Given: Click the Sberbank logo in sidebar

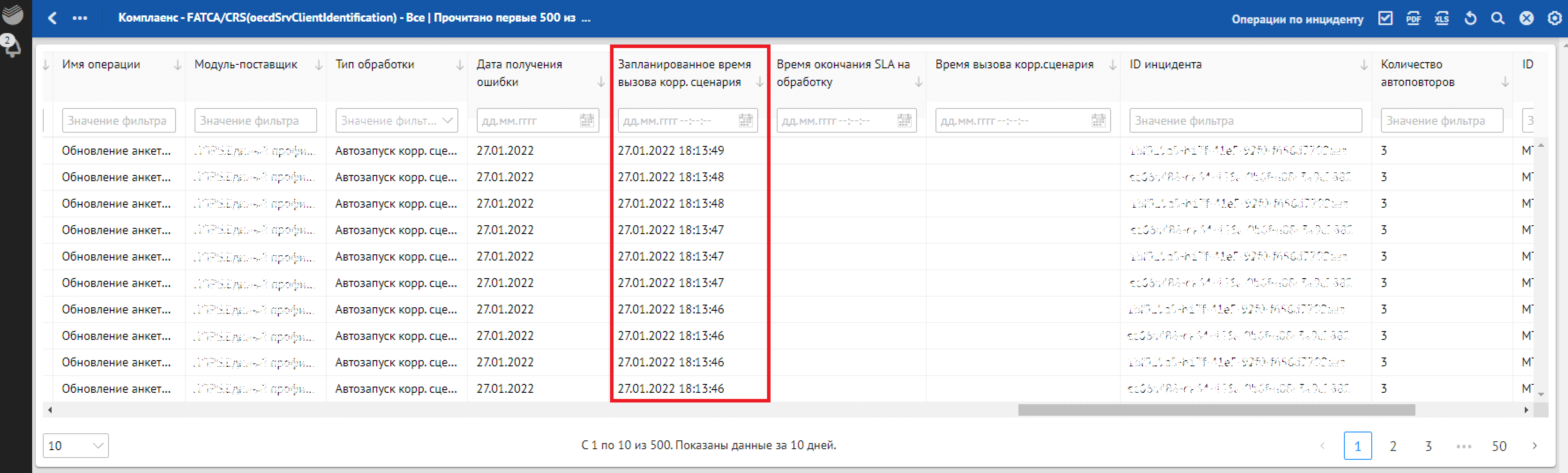Looking at the screenshot, I should pos(12,13).
